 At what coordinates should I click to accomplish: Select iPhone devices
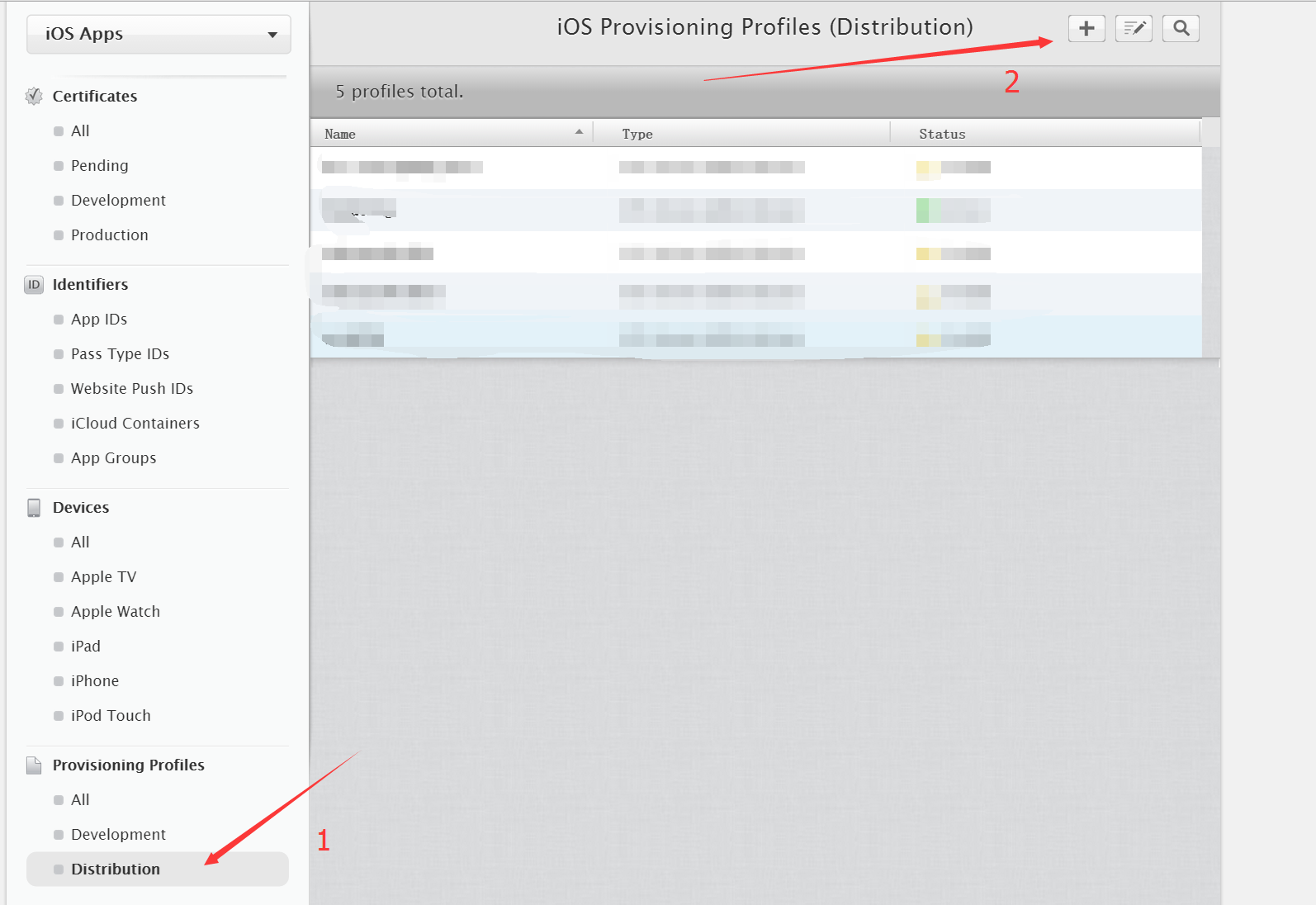95,681
